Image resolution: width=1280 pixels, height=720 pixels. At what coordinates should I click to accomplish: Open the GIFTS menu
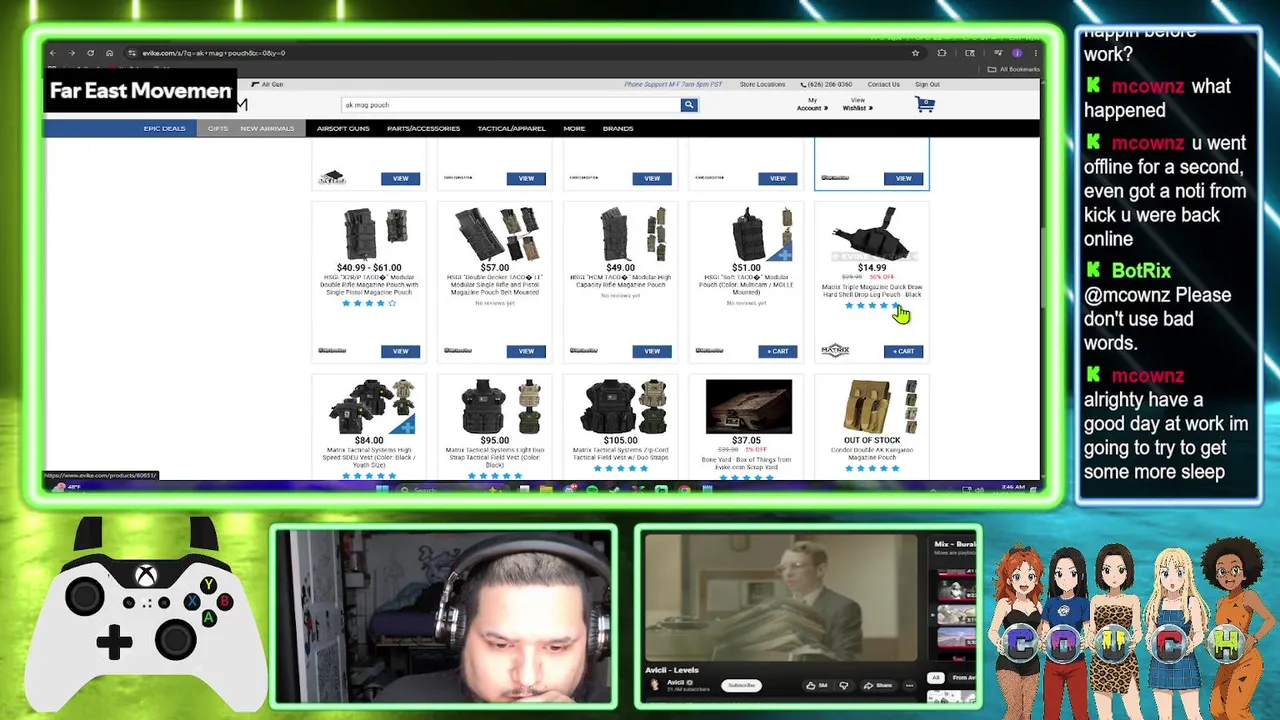[218, 128]
